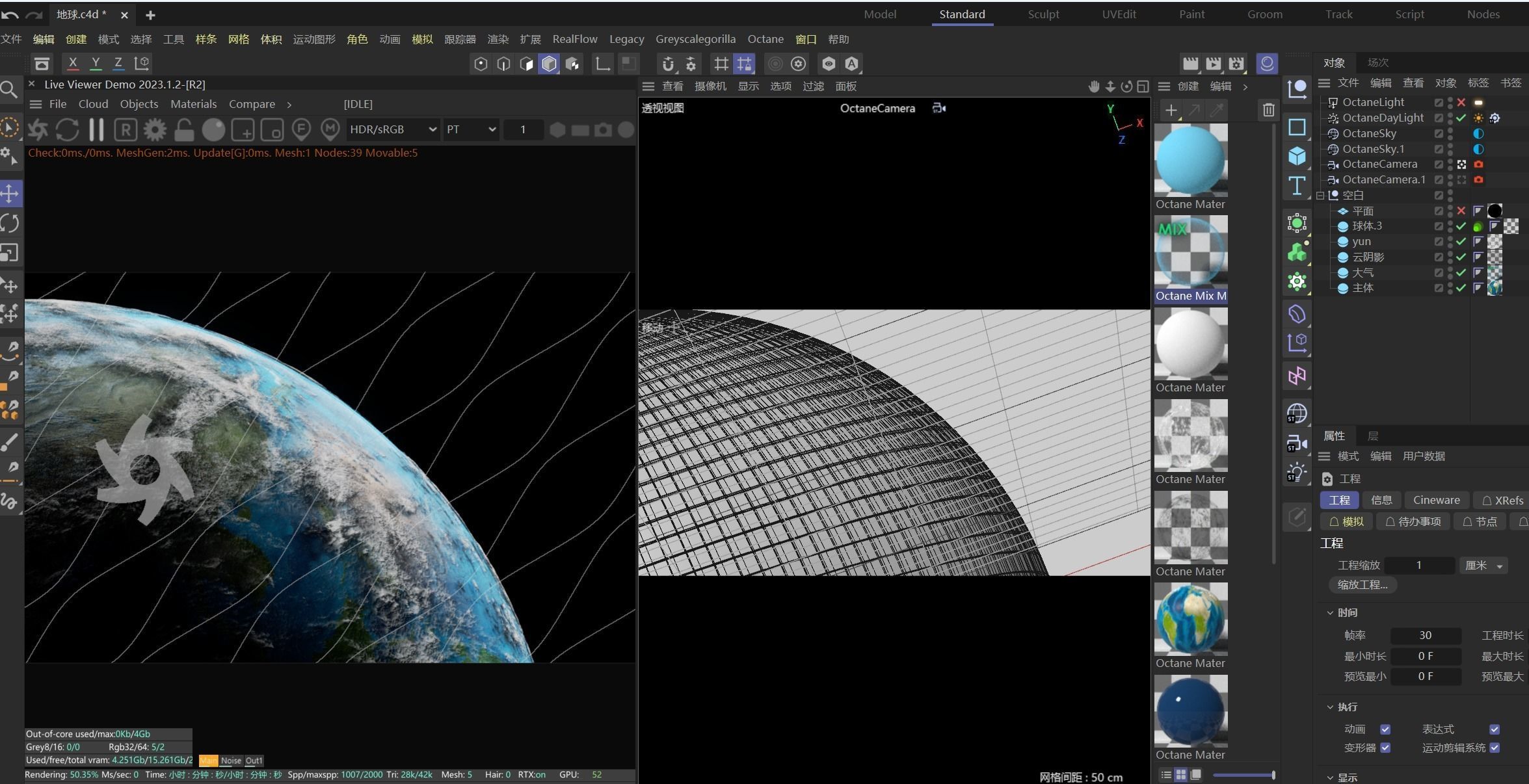Expand the 显示 section
This screenshot has width=1529, height=784.
pos(1330,777)
